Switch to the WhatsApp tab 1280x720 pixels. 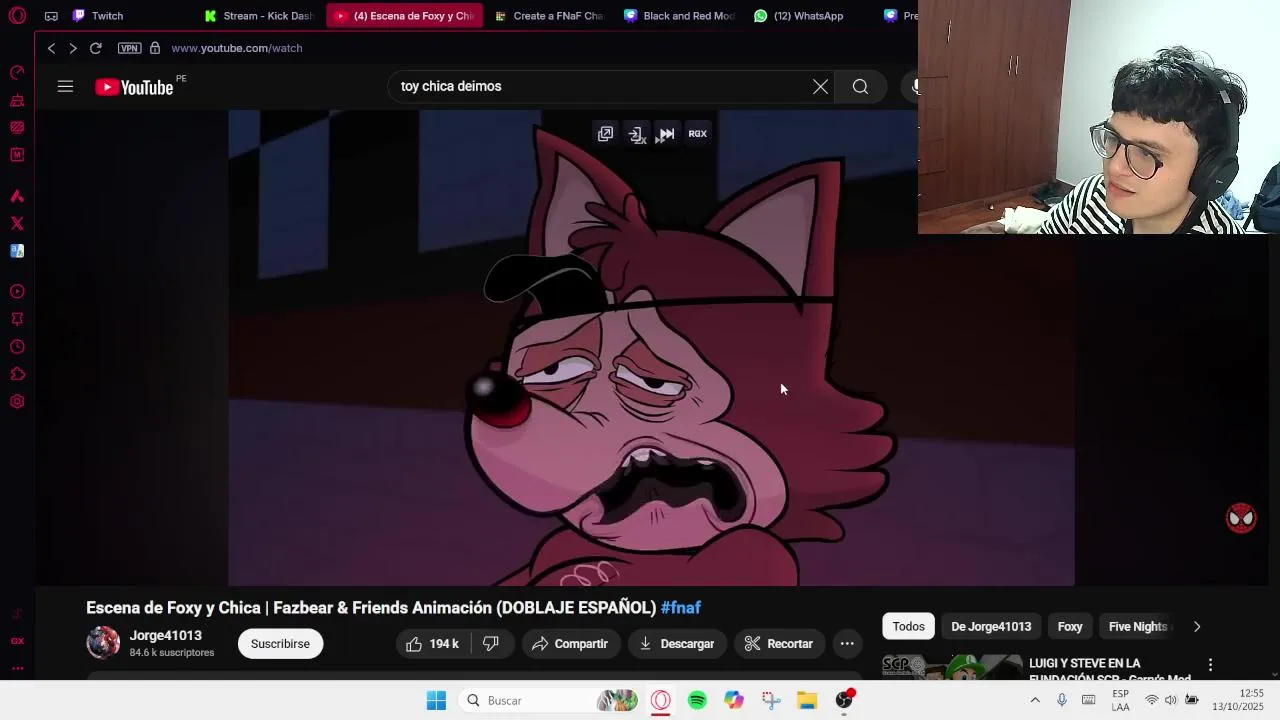coord(799,16)
